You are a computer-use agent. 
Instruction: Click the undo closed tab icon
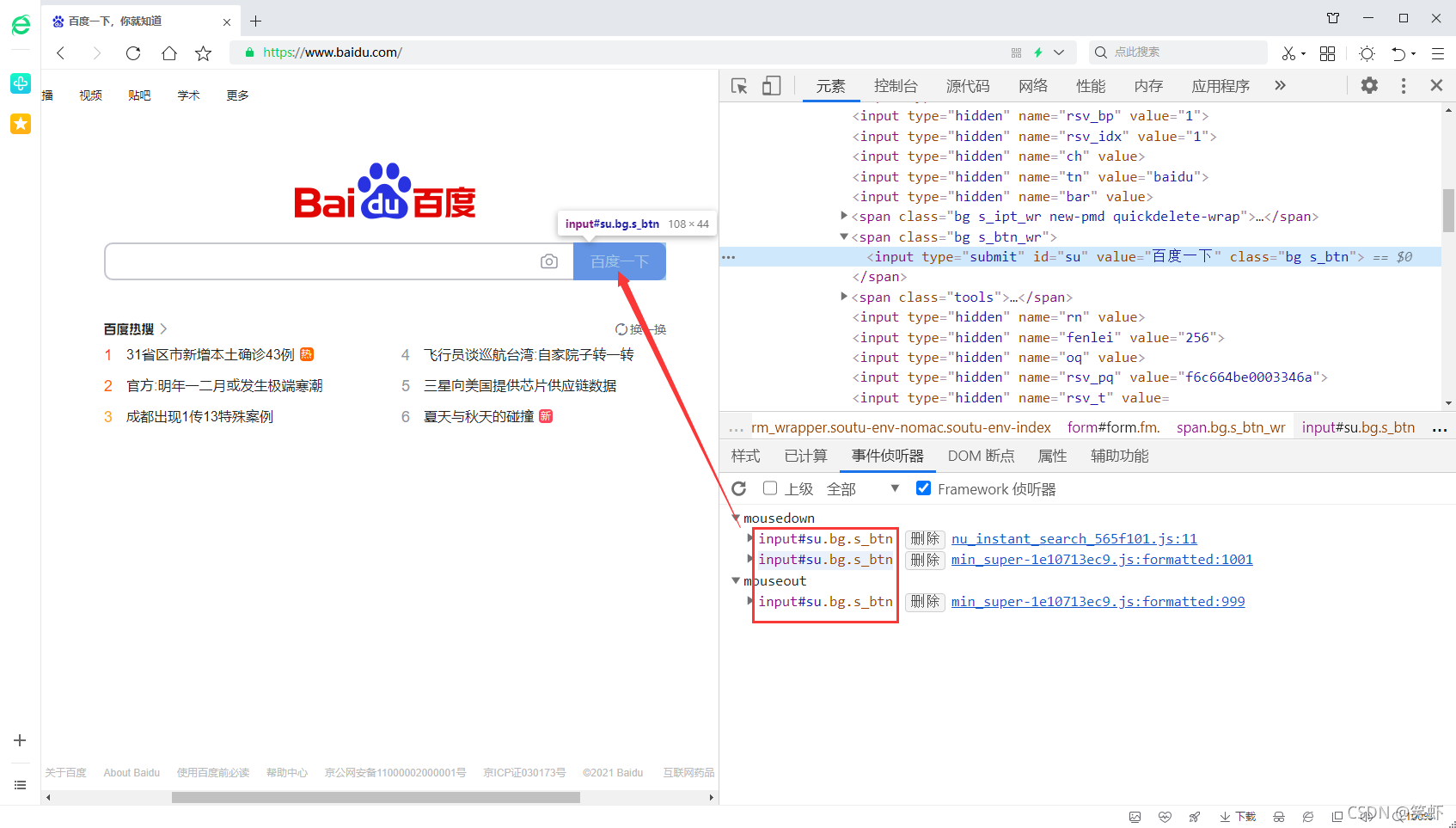1399,53
